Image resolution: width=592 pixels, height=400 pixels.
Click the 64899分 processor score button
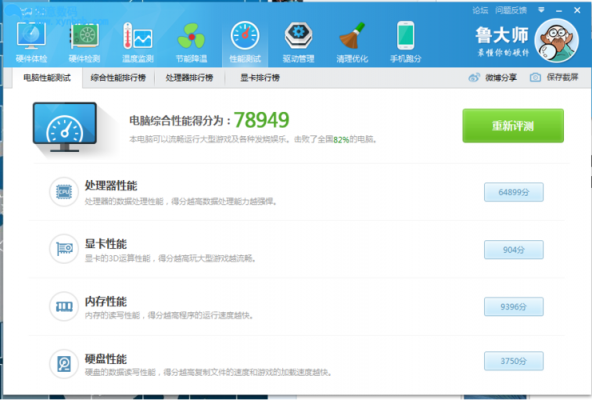[x=514, y=192]
